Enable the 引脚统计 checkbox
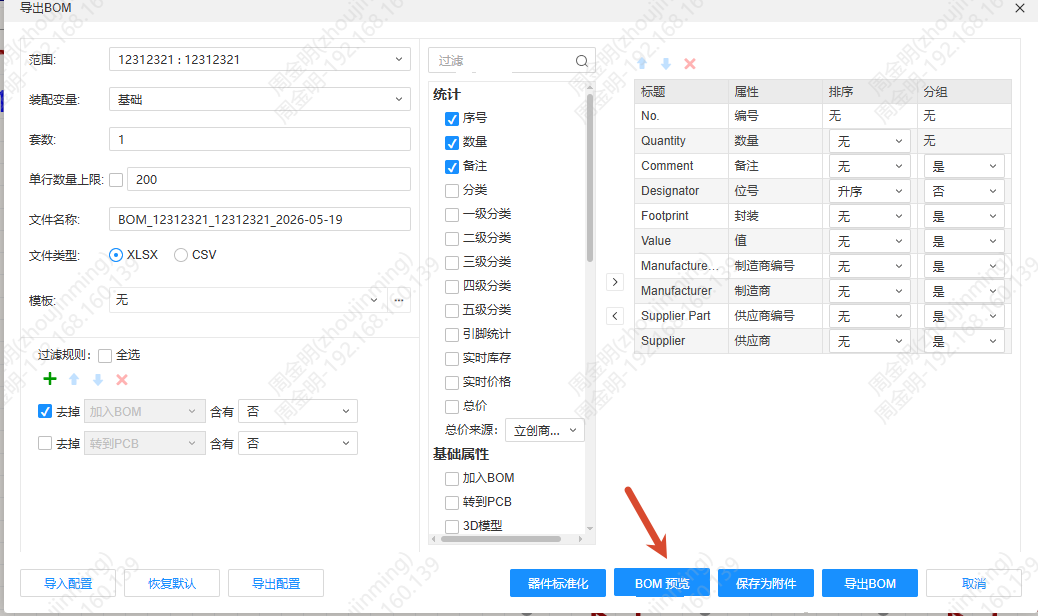 (452, 334)
